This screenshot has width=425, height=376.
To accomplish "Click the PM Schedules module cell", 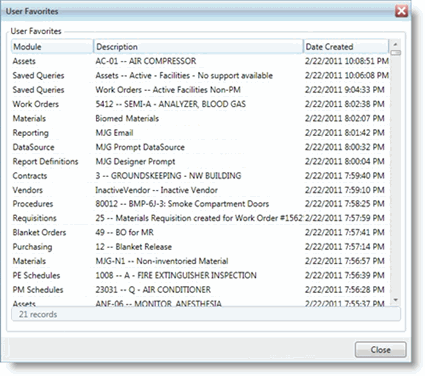I will click(38, 290).
